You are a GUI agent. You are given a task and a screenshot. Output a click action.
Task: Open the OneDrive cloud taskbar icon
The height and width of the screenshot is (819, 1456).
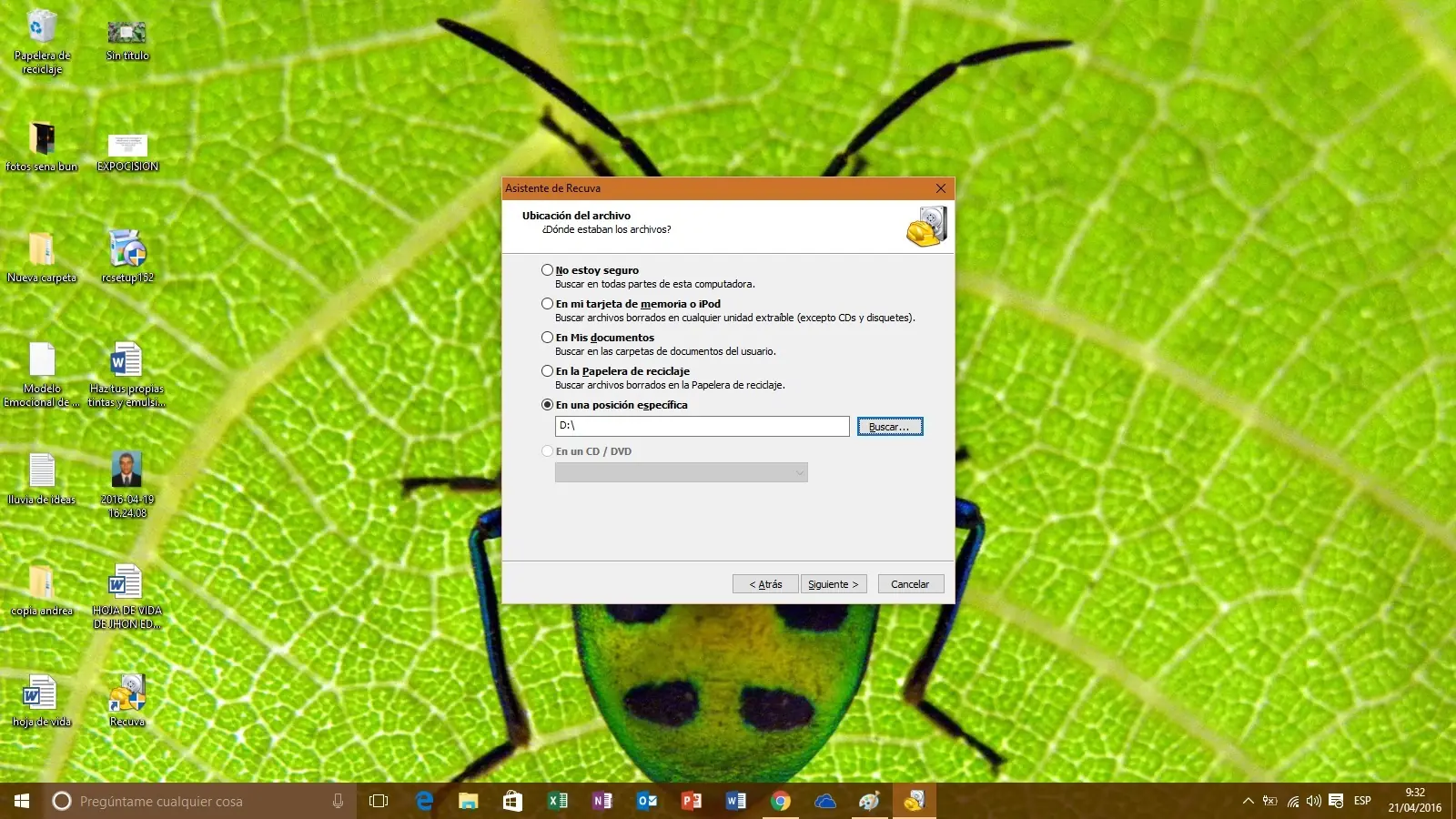click(x=824, y=801)
